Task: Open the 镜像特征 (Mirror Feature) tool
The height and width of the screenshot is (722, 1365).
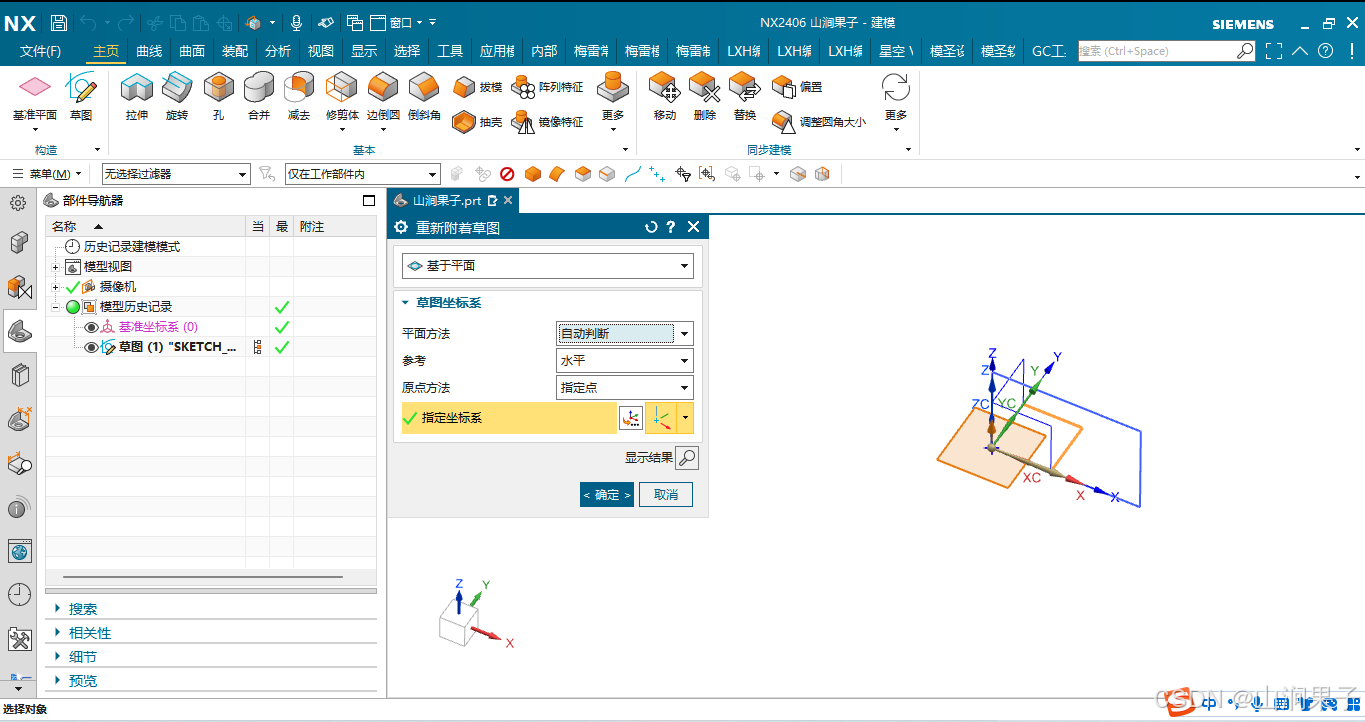Action: click(521, 120)
